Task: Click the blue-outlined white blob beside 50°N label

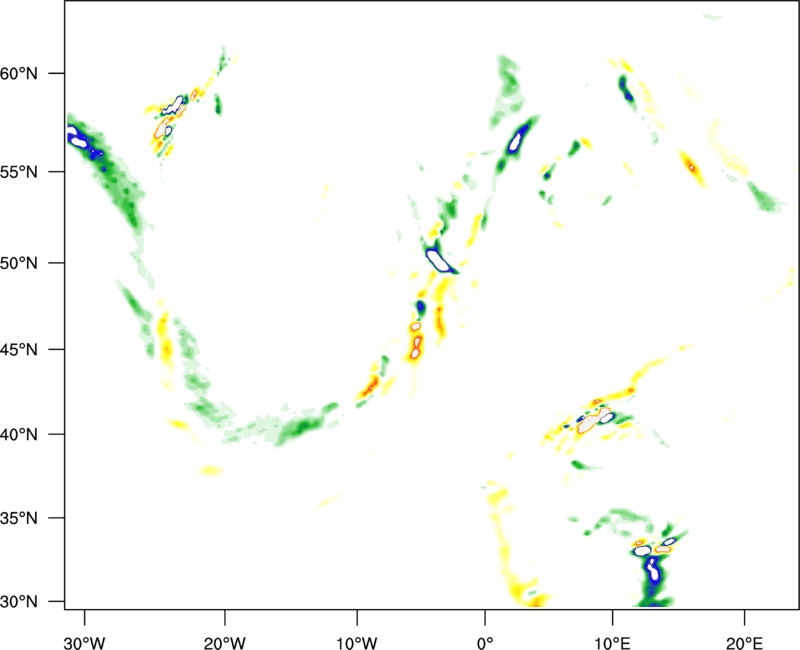Action: coord(440,261)
